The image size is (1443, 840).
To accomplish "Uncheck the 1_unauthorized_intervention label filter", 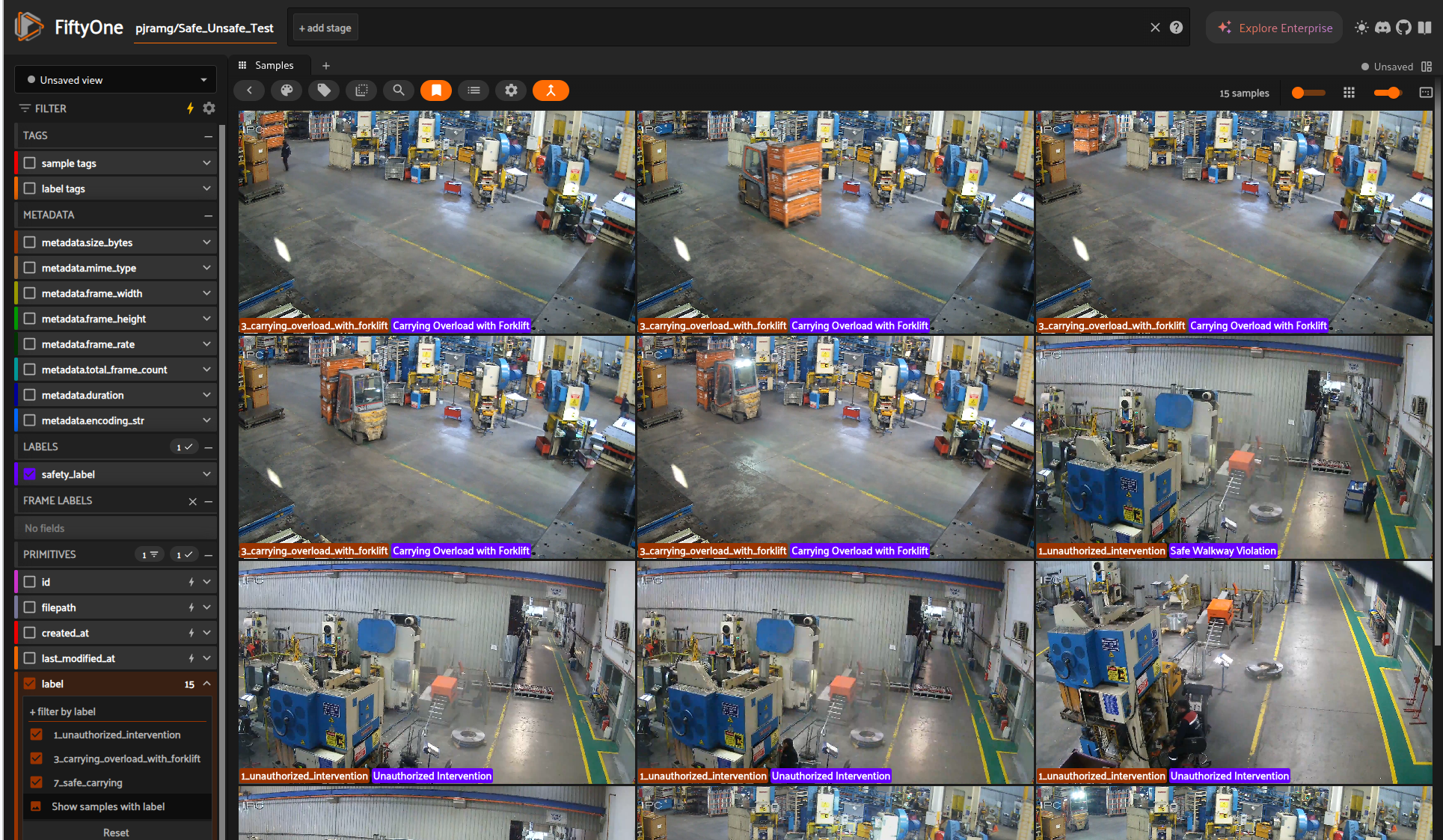I will tap(36, 735).
